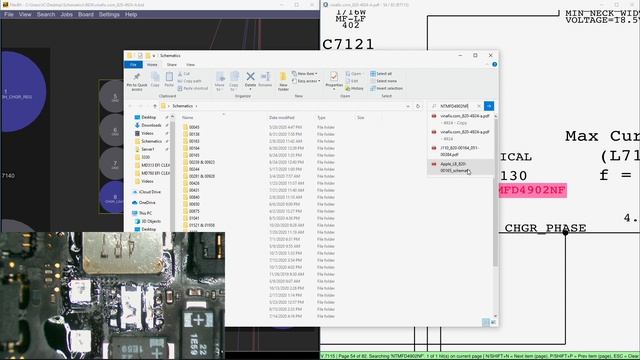Open the Easy access dropdown

306,81
